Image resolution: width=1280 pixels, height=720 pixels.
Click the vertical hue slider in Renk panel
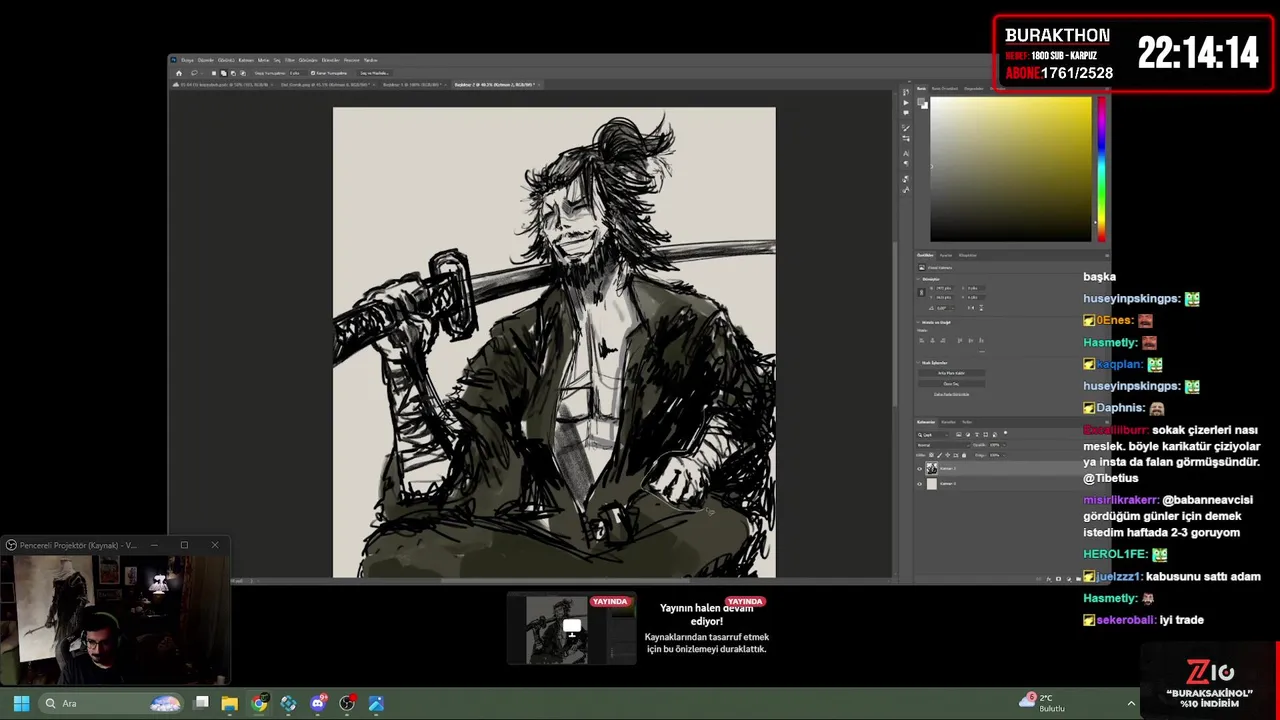point(1101,169)
